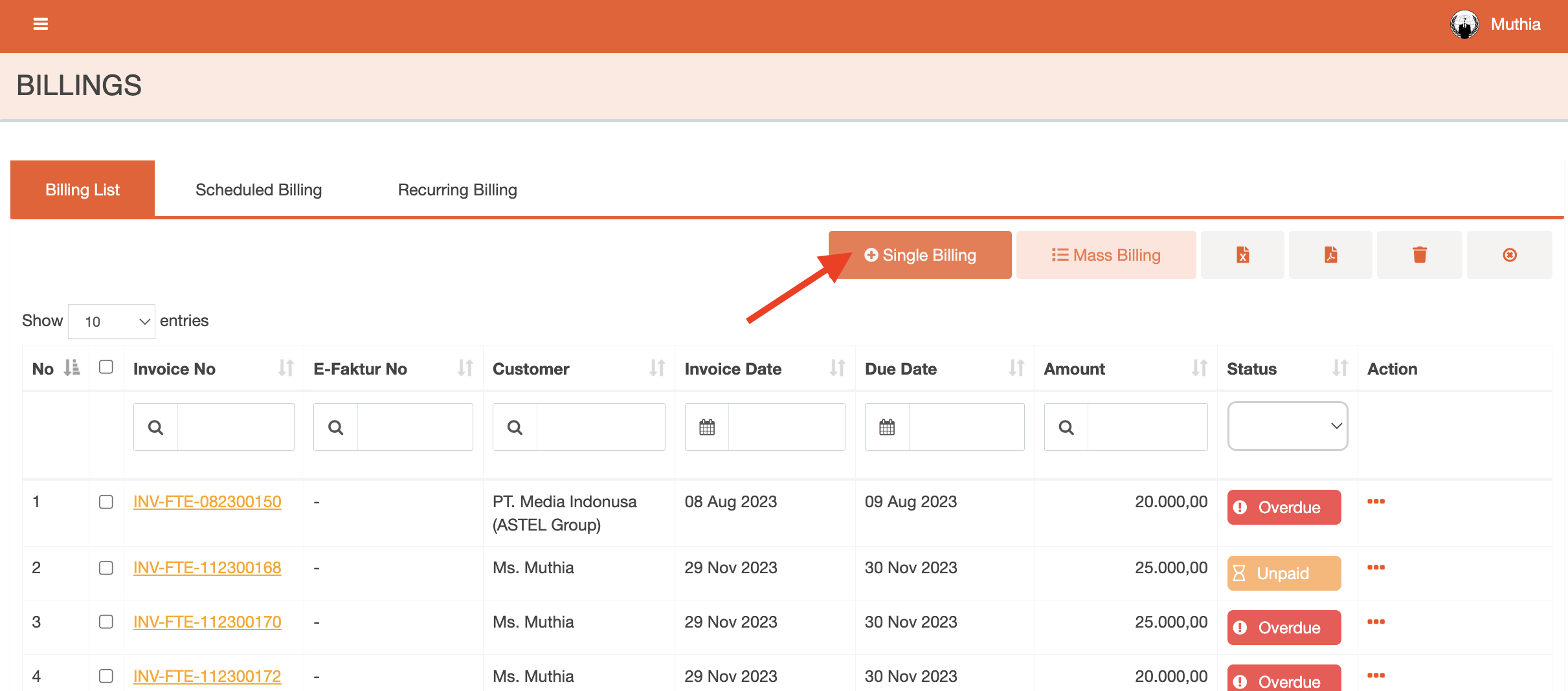1568x691 pixels.
Task: Toggle the select-all invoices checkbox
Action: point(106,367)
